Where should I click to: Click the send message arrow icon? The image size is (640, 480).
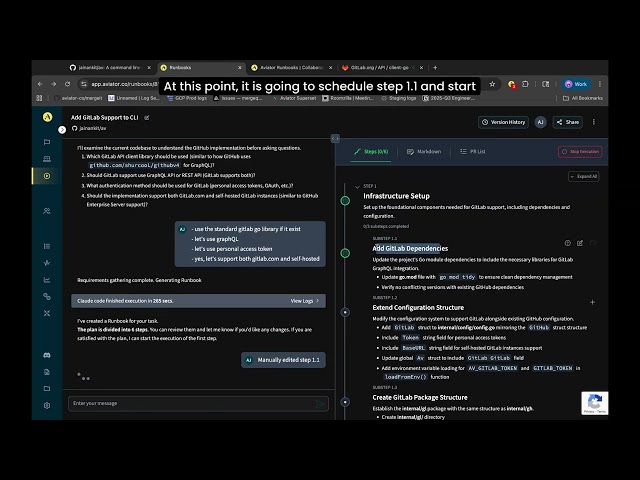321,404
